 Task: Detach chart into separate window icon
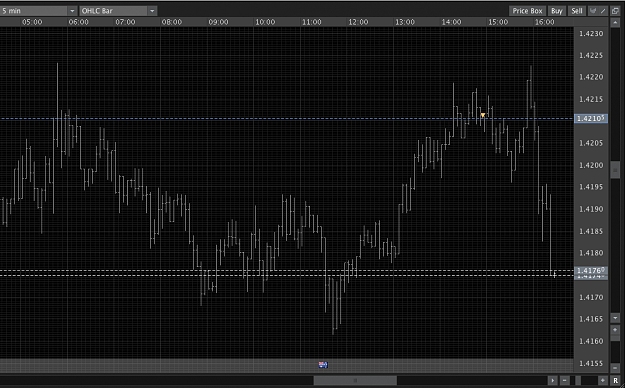point(615,11)
